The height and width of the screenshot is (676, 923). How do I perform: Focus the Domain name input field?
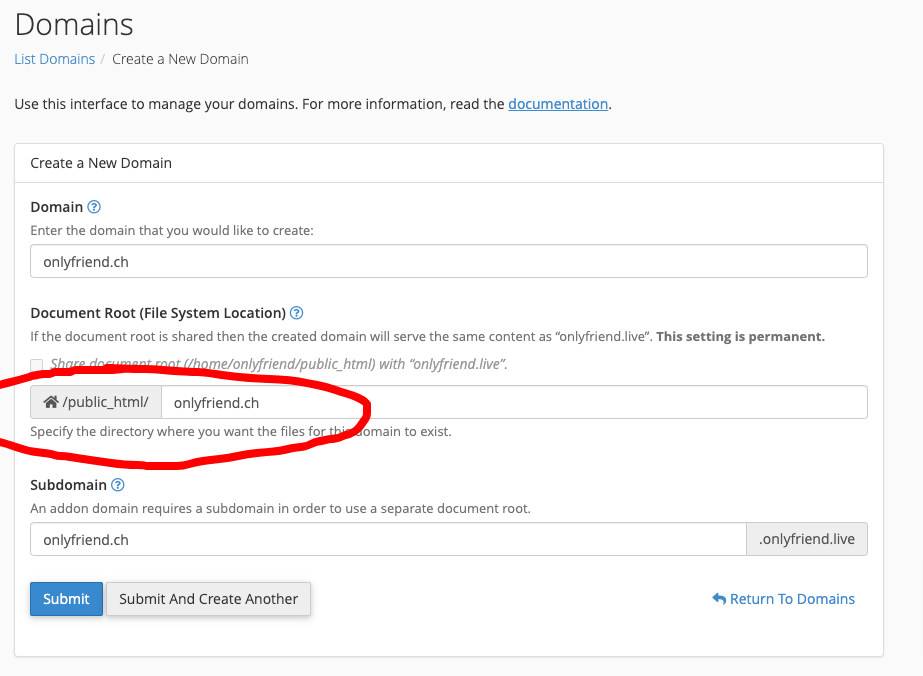pyautogui.click(x=448, y=262)
